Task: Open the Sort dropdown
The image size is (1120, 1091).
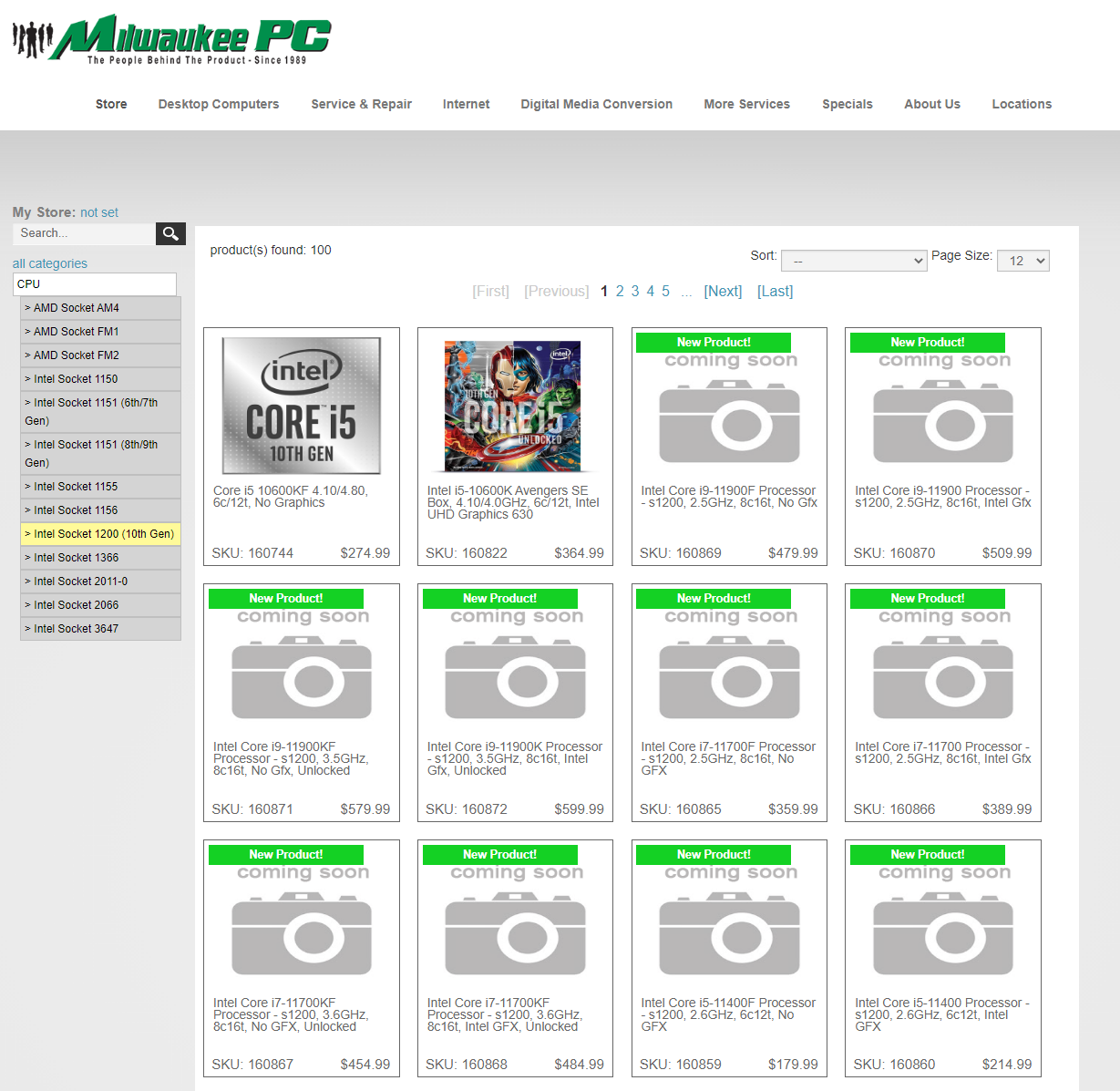Action: tap(854, 261)
